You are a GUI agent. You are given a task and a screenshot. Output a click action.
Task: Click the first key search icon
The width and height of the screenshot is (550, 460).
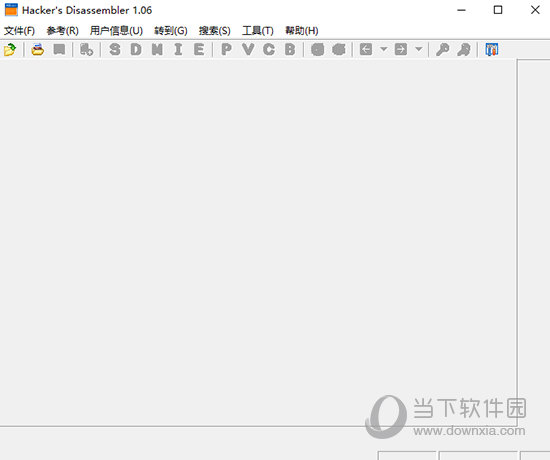coord(443,49)
